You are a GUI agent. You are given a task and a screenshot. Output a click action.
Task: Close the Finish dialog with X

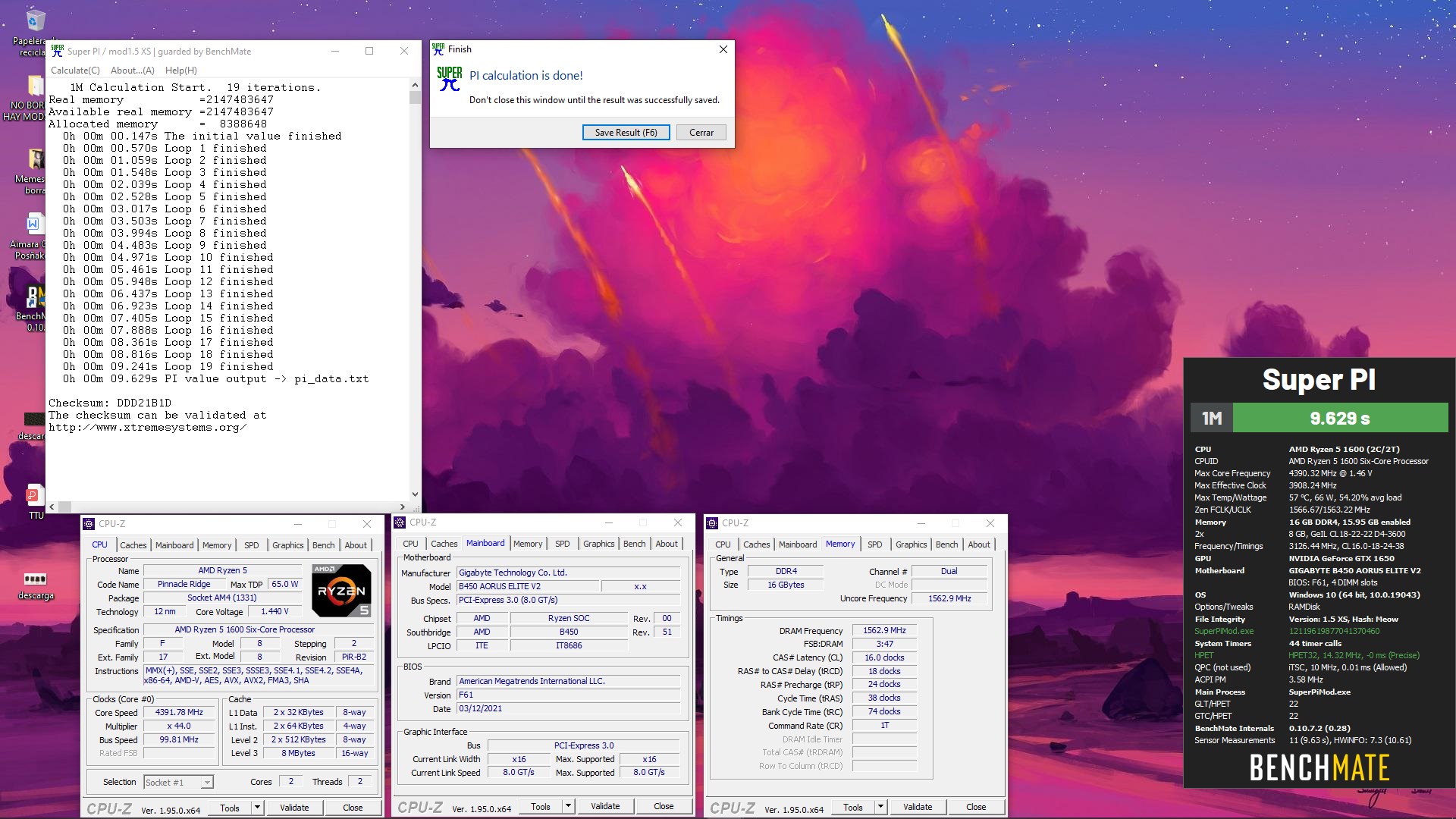point(723,49)
